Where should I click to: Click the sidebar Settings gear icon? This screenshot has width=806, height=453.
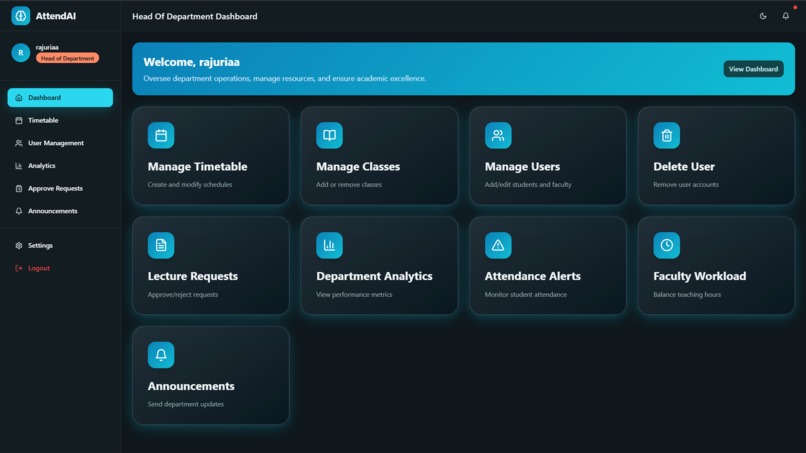pos(19,245)
